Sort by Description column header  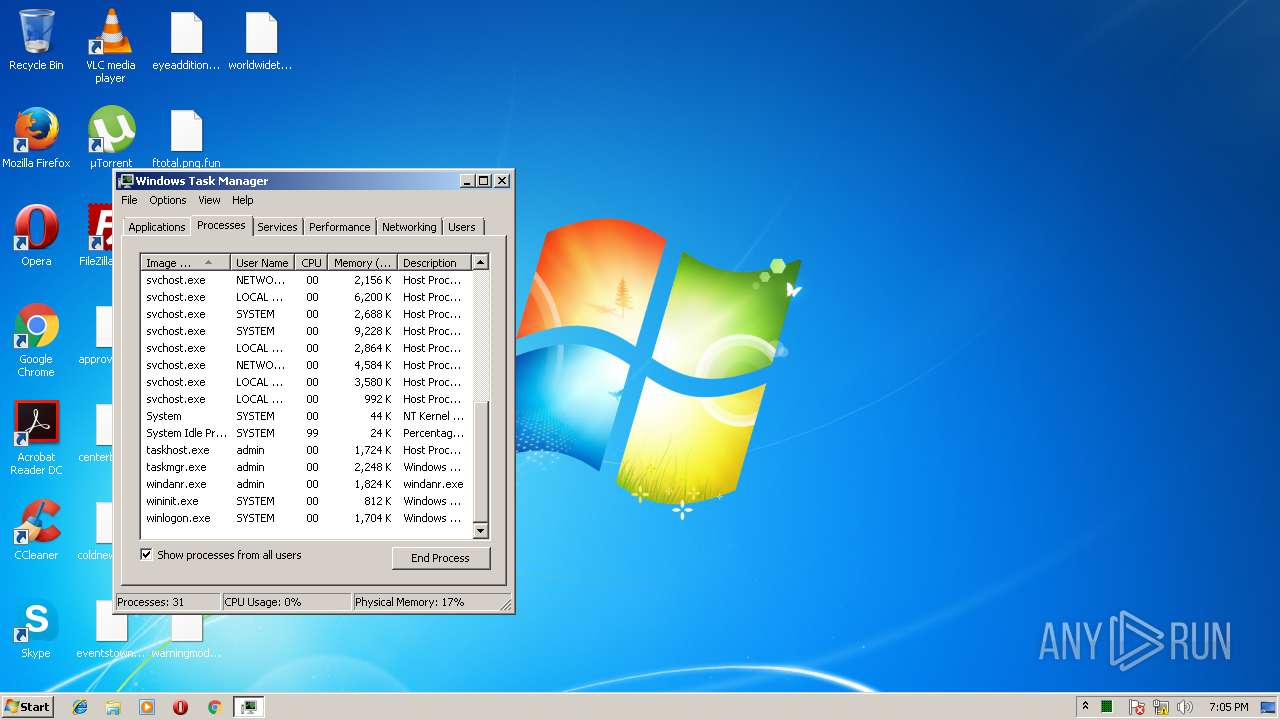coord(434,263)
